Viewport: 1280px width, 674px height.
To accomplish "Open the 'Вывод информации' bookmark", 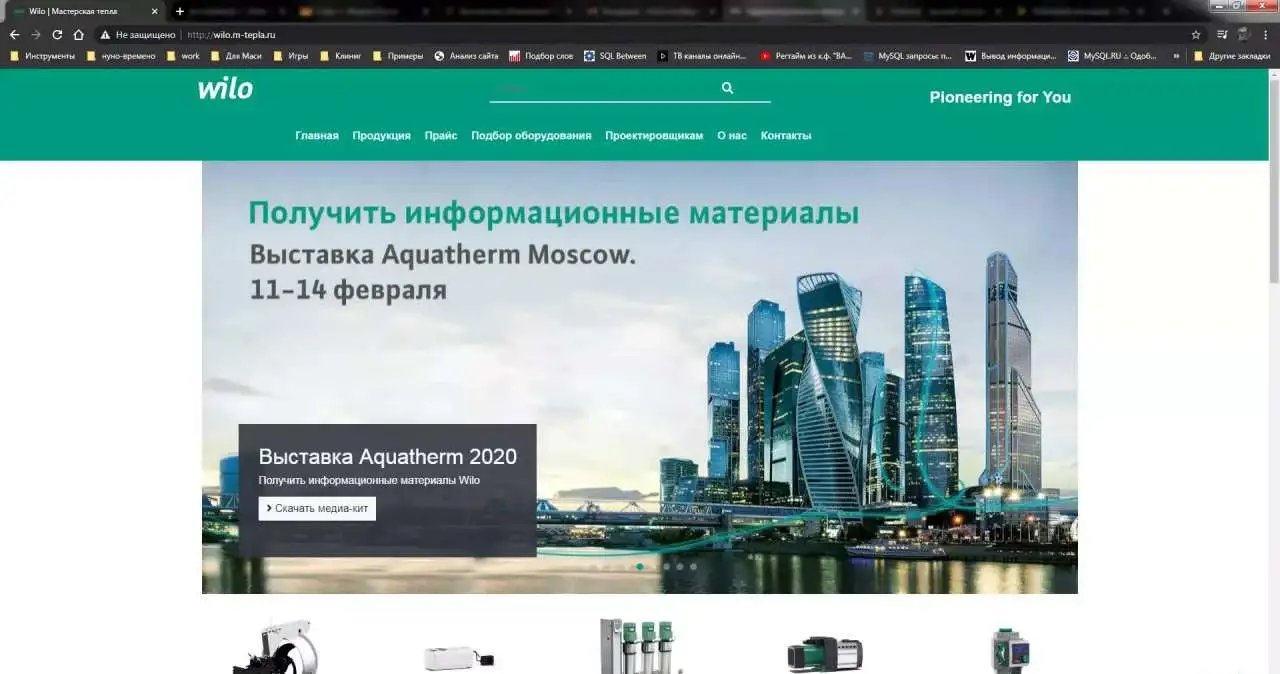I will pyautogui.click(x=1010, y=56).
